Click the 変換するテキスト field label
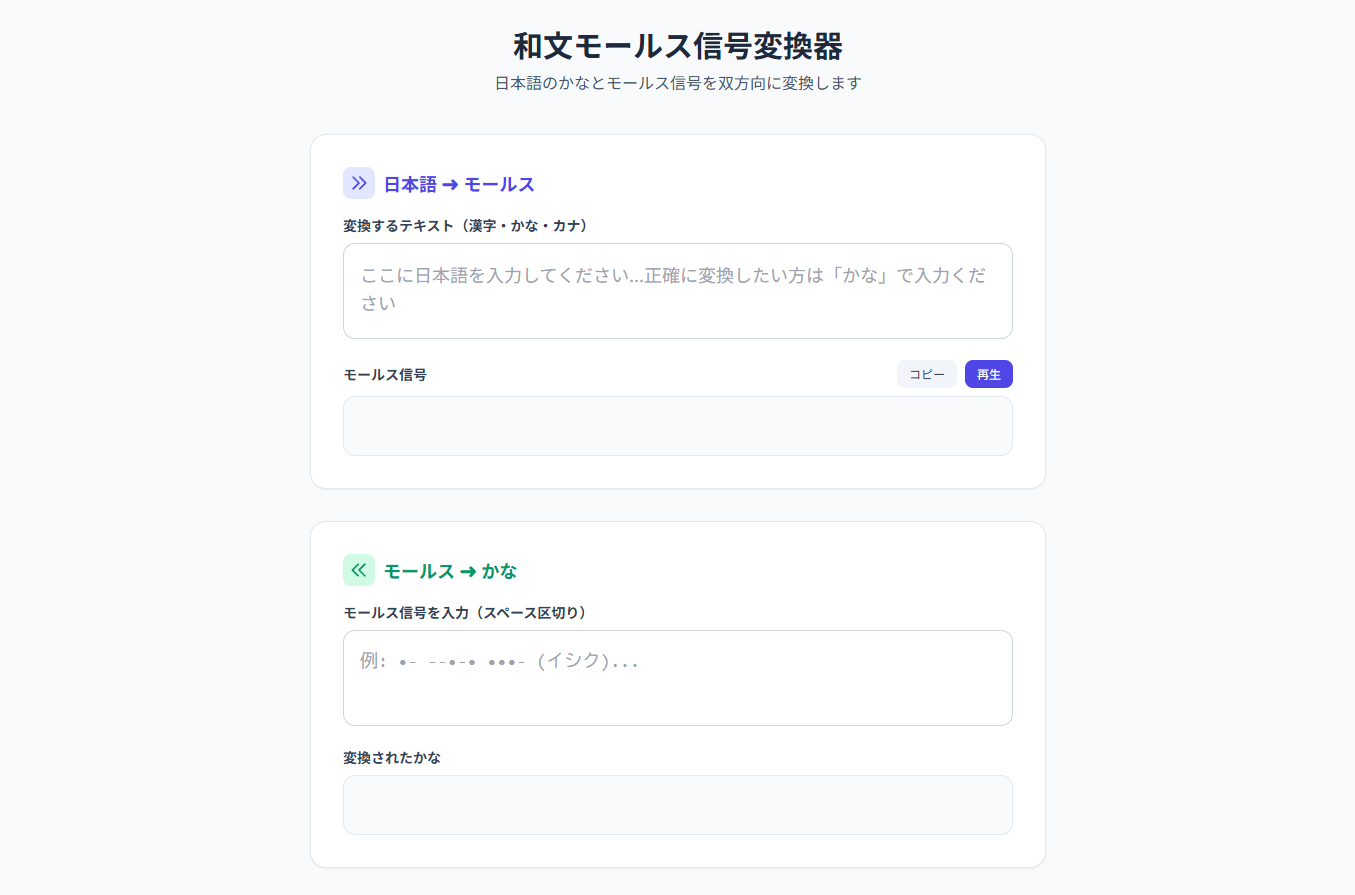The width and height of the screenshot is (1355, 895). 465,226
